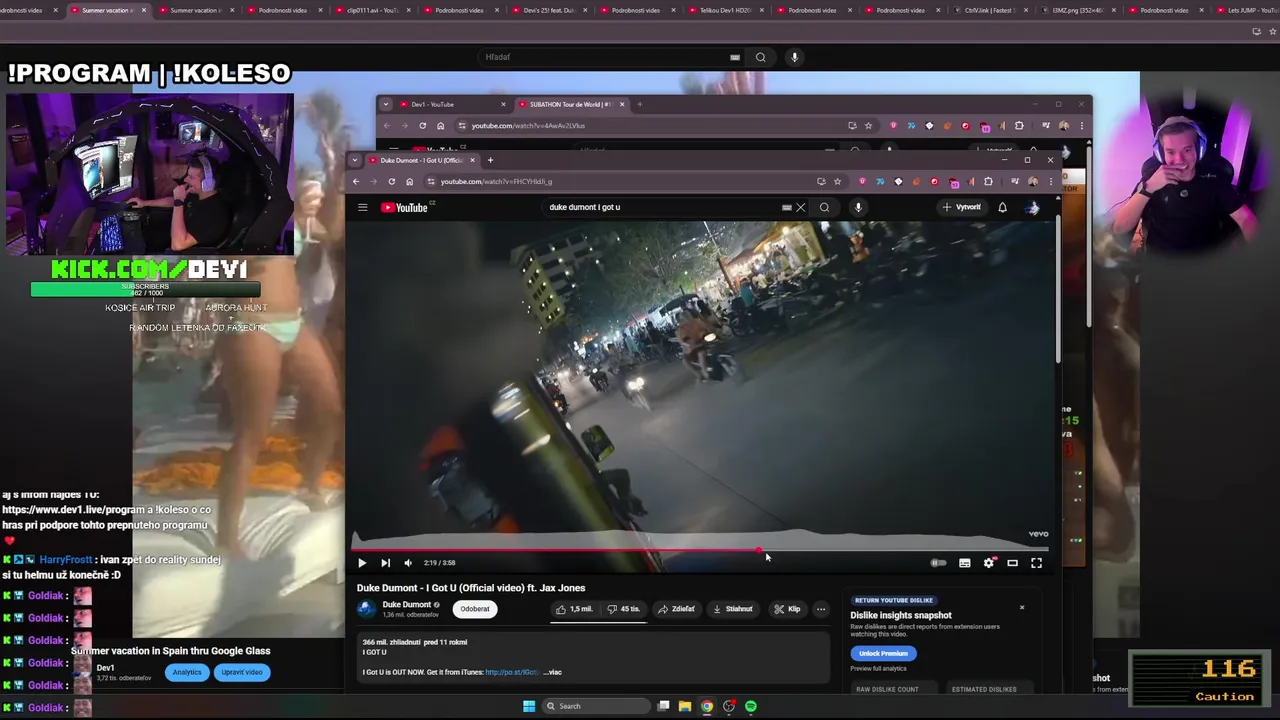1280x720 pixels.
Task: Enter fullscreen in the YouTube player
Action: [x=1036, y=563]
